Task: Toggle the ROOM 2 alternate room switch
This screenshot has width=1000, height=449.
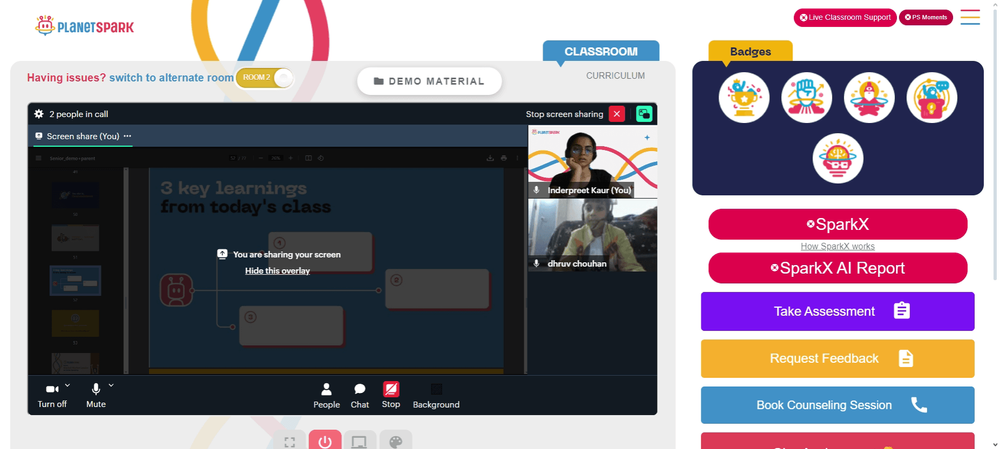Action: coord(265,78)
